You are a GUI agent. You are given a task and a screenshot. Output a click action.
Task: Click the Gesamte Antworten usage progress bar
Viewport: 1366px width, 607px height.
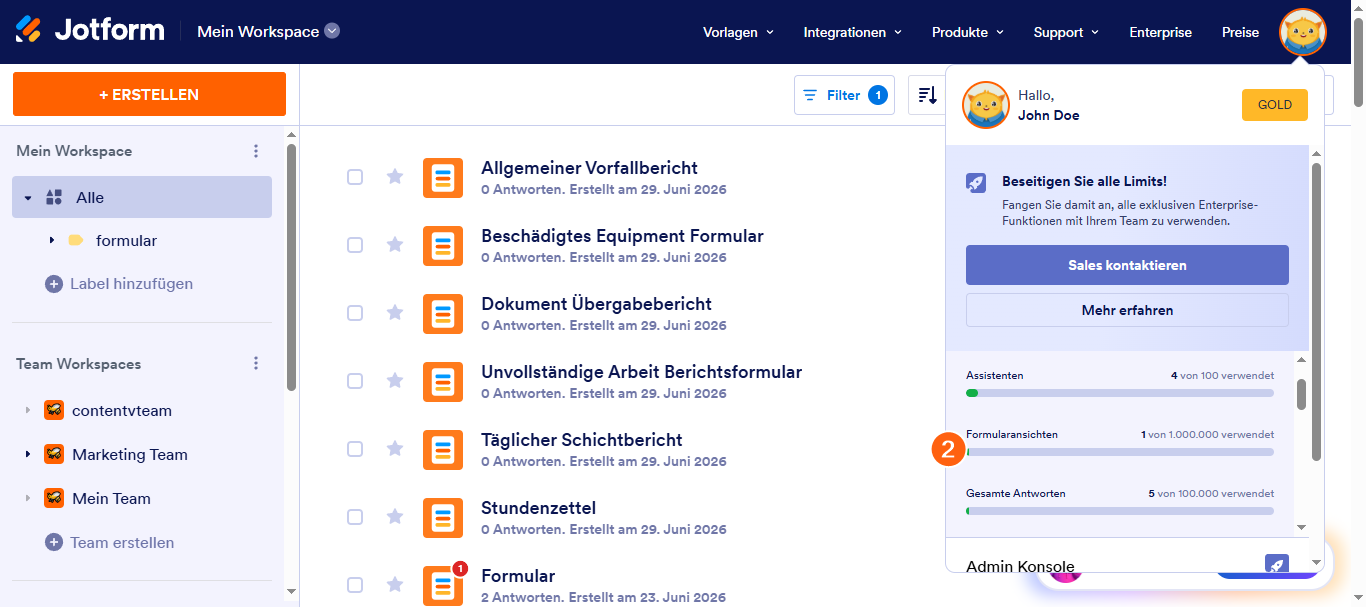pyautogui.click(x=1120, y=511)
